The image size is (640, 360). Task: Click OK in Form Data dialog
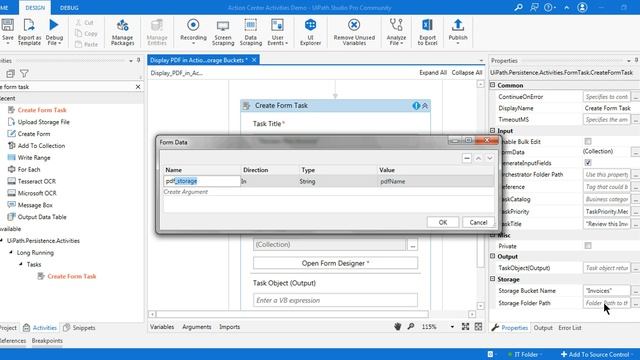pyautogui.click(x=443, y=222)
